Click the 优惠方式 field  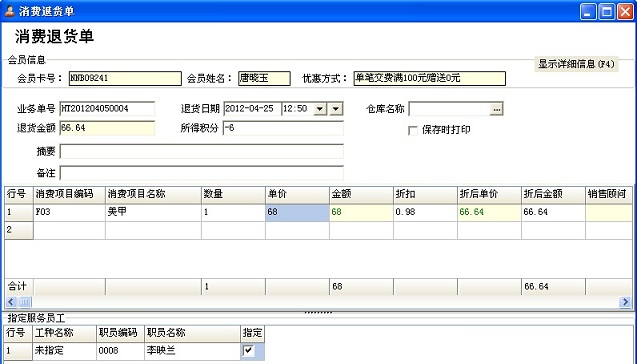(x=429, y=78)
